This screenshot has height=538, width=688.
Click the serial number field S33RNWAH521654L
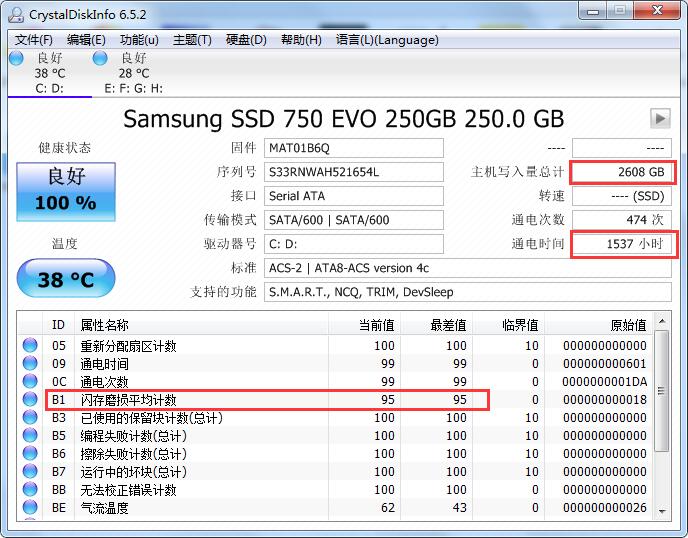354,172
